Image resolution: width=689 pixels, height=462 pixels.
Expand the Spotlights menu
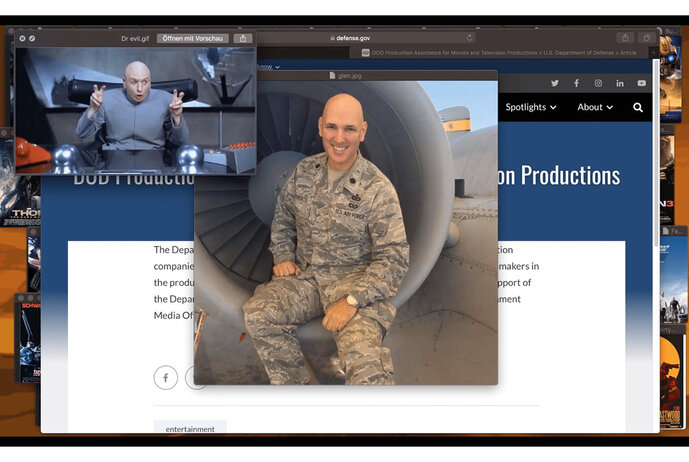530,107
